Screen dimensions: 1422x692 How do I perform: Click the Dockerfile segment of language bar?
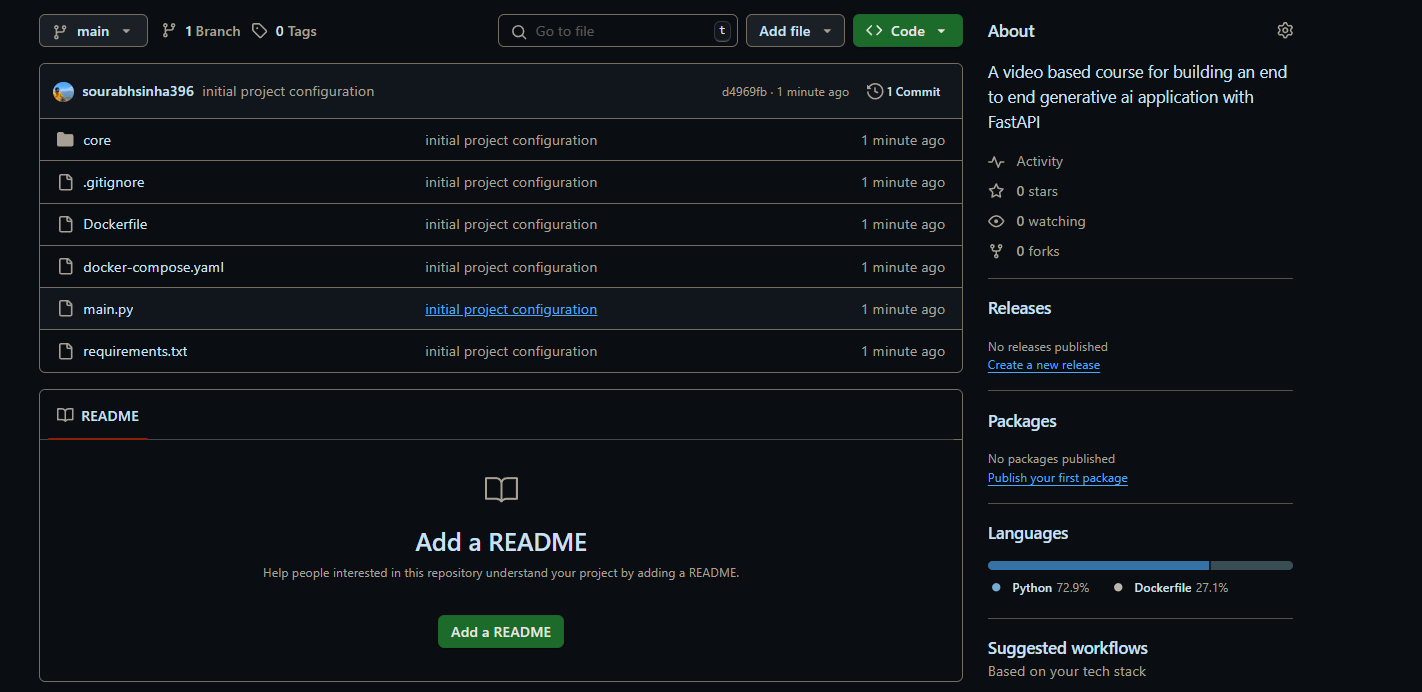coord(1252,565)
